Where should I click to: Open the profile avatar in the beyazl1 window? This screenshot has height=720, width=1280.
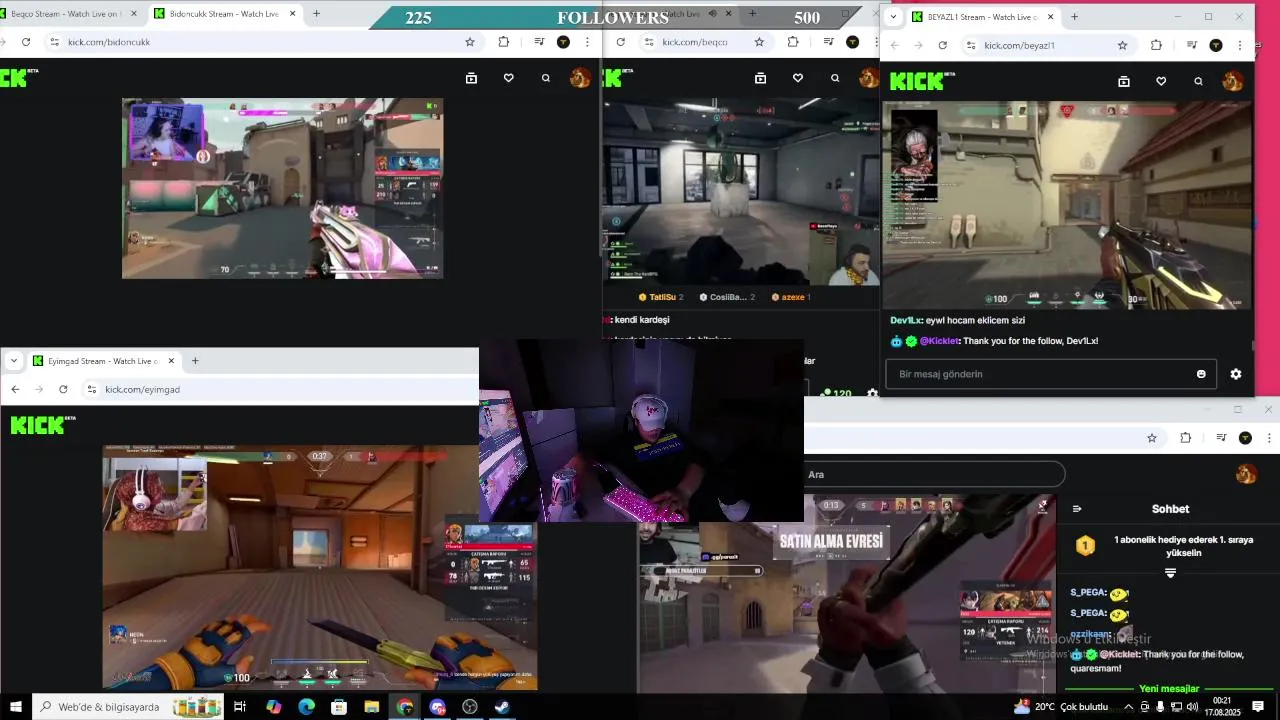click(1233, 82)
